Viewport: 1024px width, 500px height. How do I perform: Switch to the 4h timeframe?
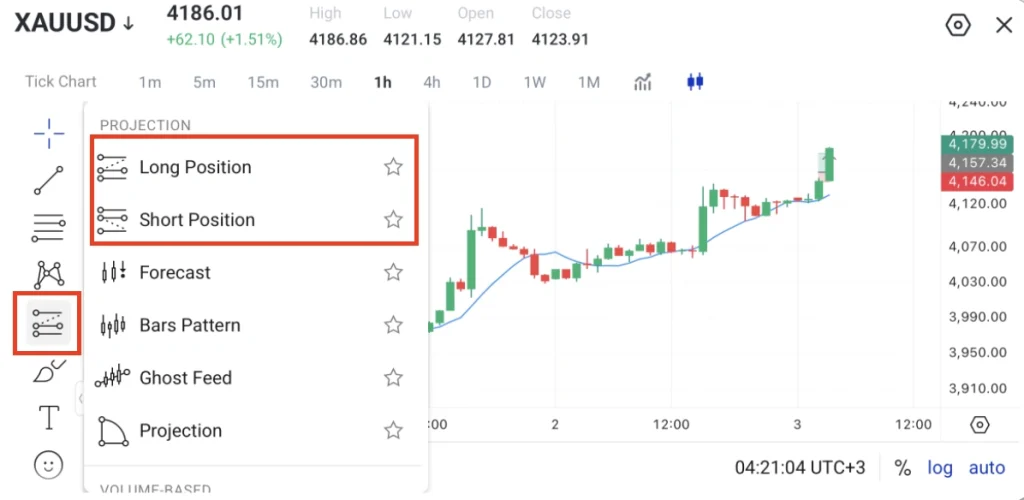click(432, 82)
